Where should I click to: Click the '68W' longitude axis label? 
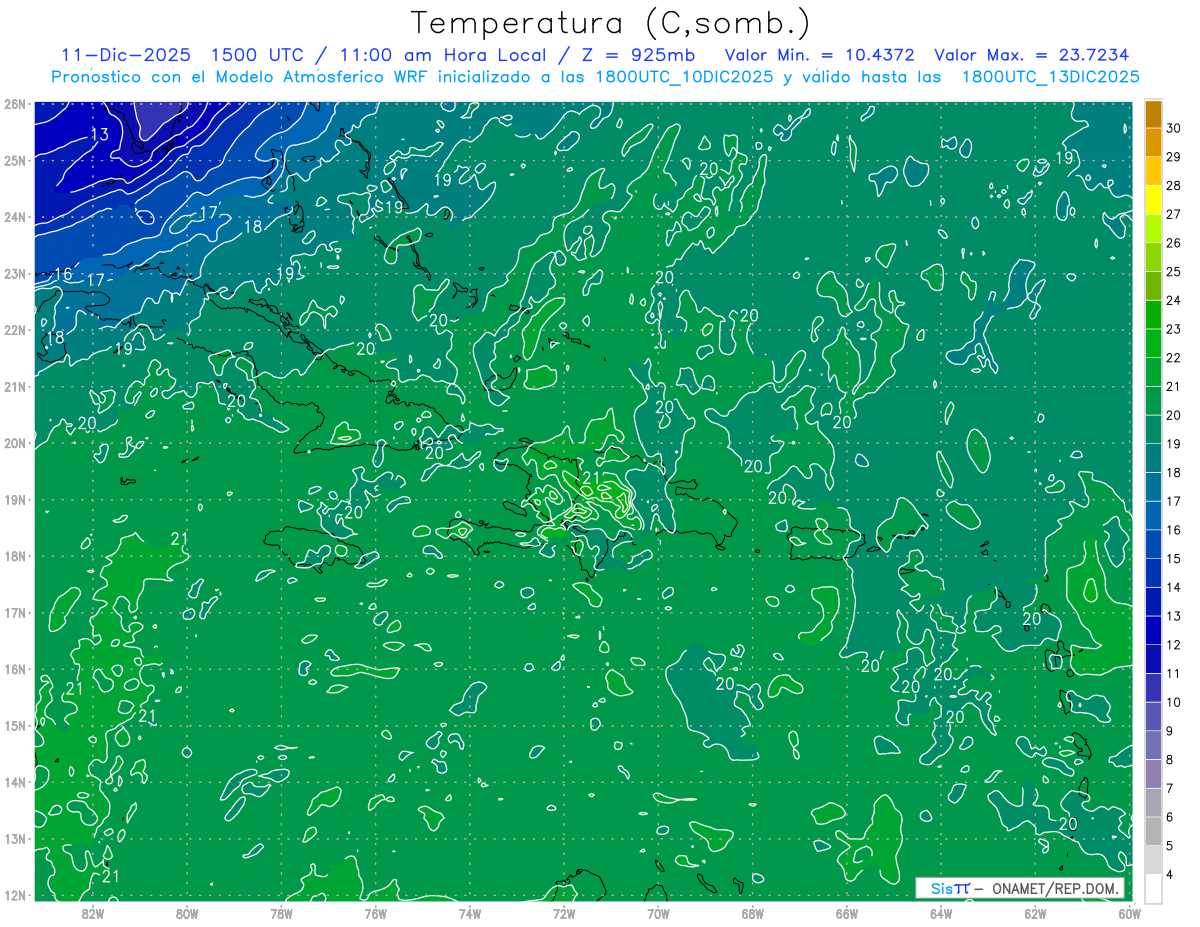pyautogui.click(x=753, y=913)
